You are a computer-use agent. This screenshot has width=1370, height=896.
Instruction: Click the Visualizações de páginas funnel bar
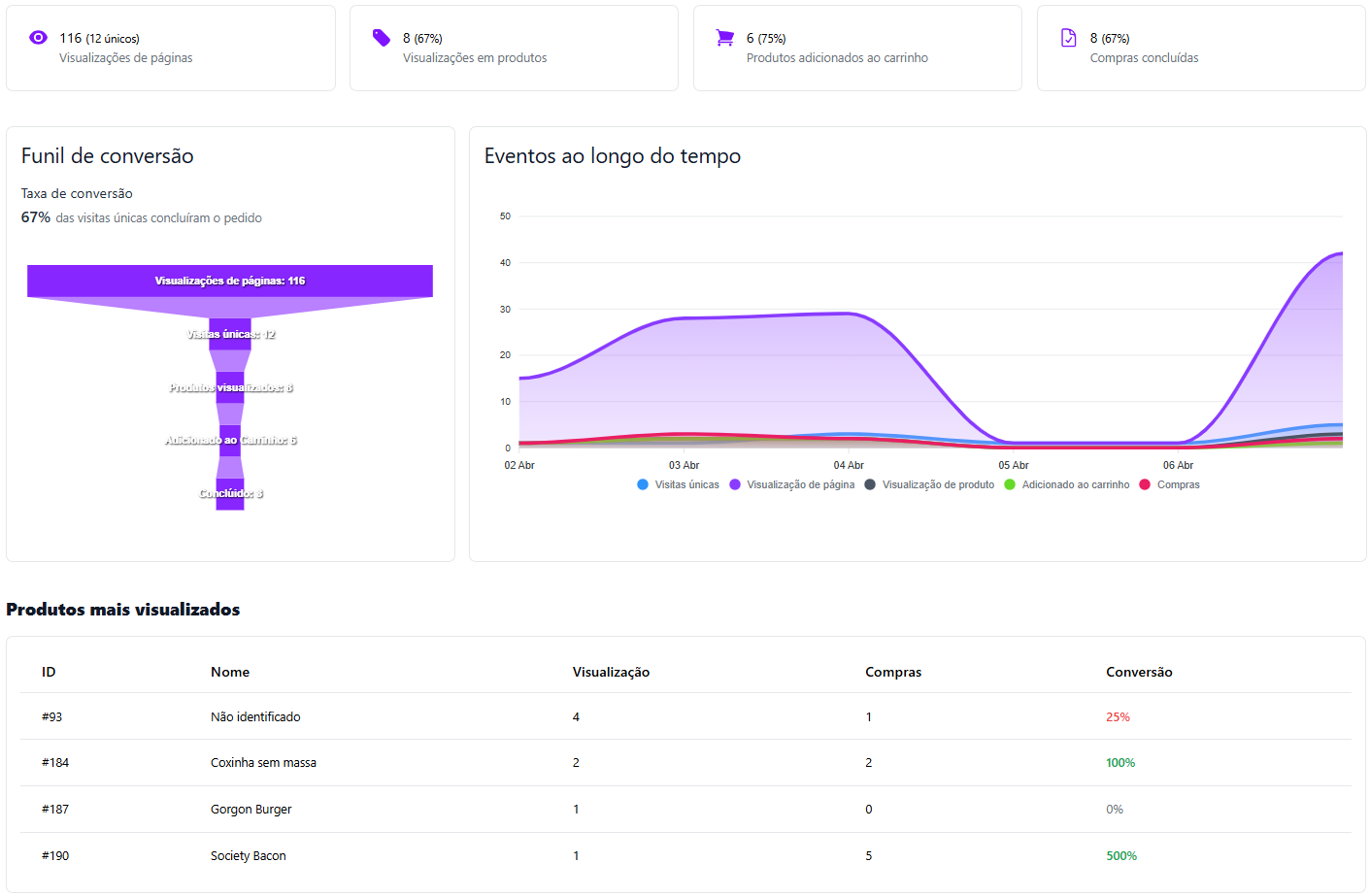(230, 281)
